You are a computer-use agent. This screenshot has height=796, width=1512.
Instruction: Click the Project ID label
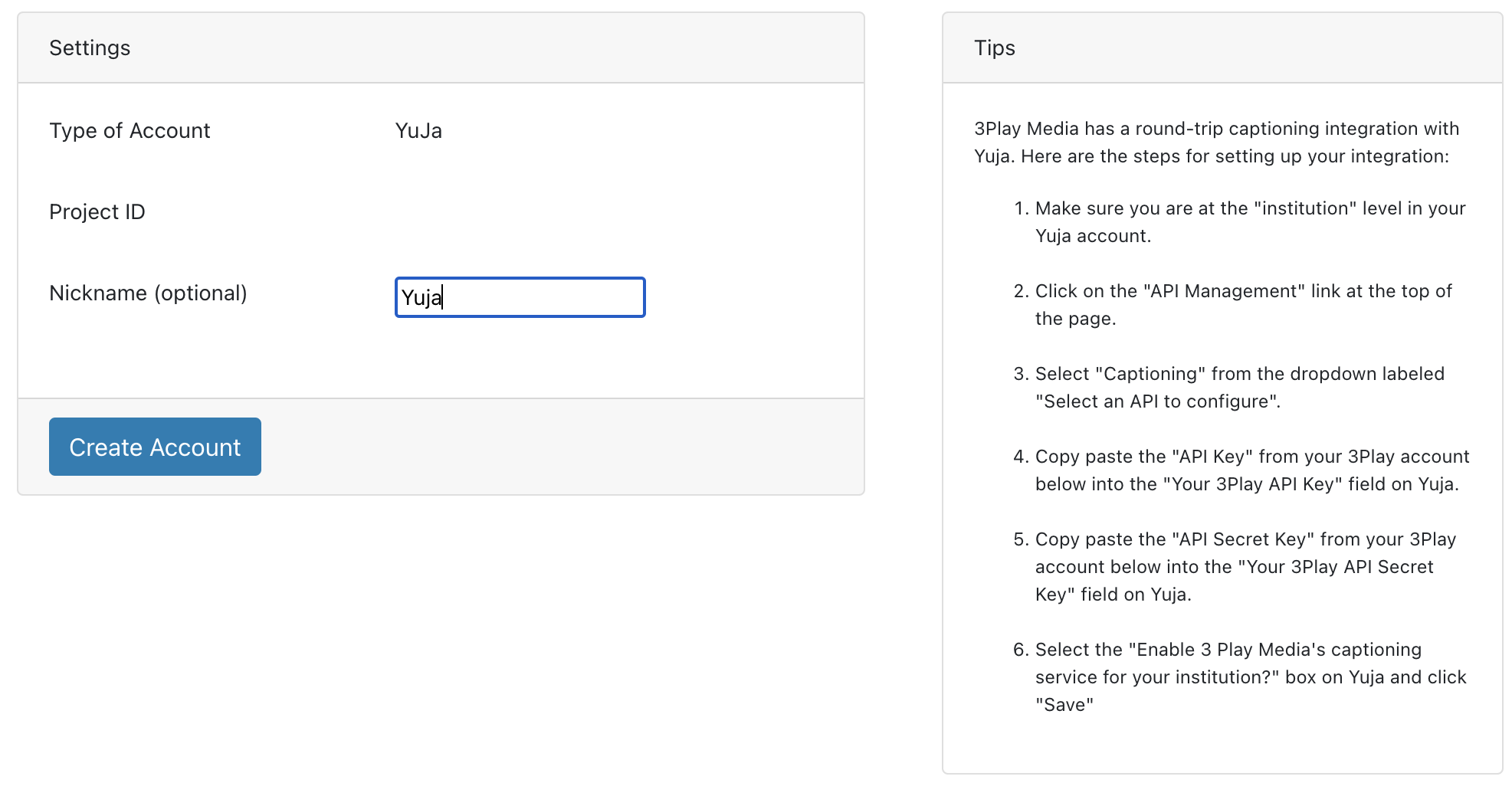pos(97,211)
